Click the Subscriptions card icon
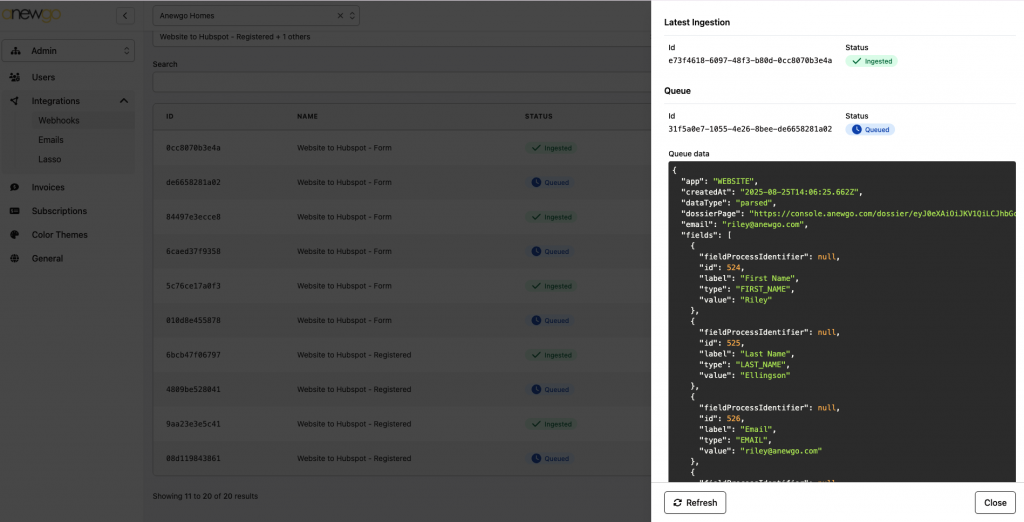 (14, 211)
